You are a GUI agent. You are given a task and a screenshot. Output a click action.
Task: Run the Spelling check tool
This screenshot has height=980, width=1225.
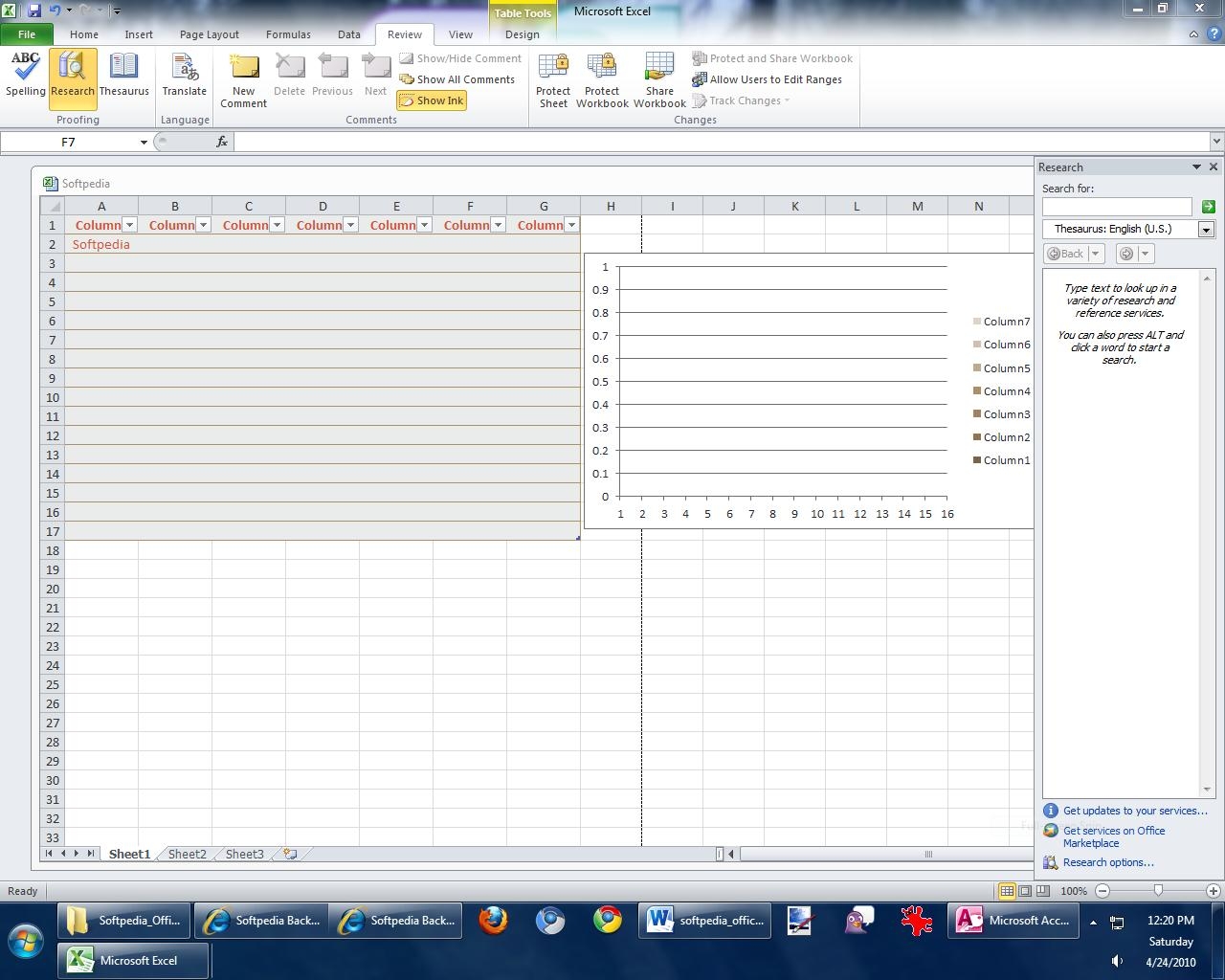pos(25,75)
